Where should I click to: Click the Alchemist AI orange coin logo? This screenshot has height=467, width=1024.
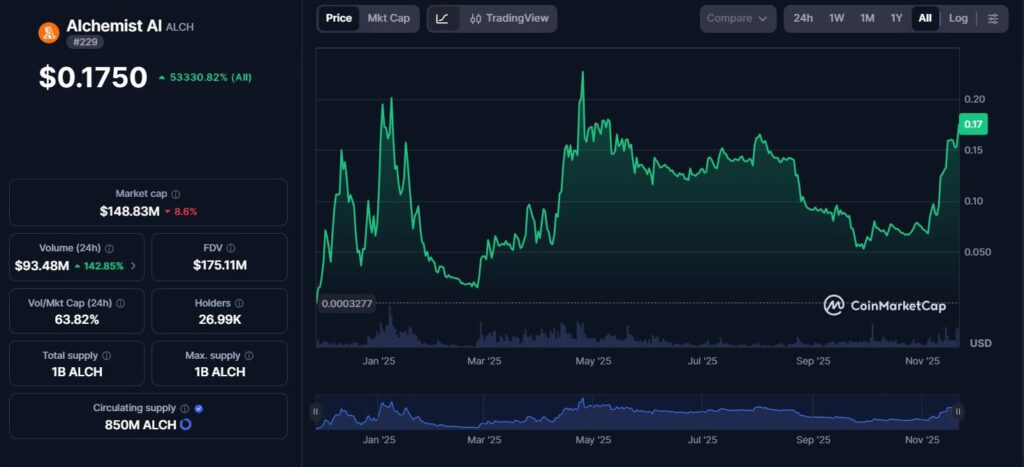tap(49, 32)
